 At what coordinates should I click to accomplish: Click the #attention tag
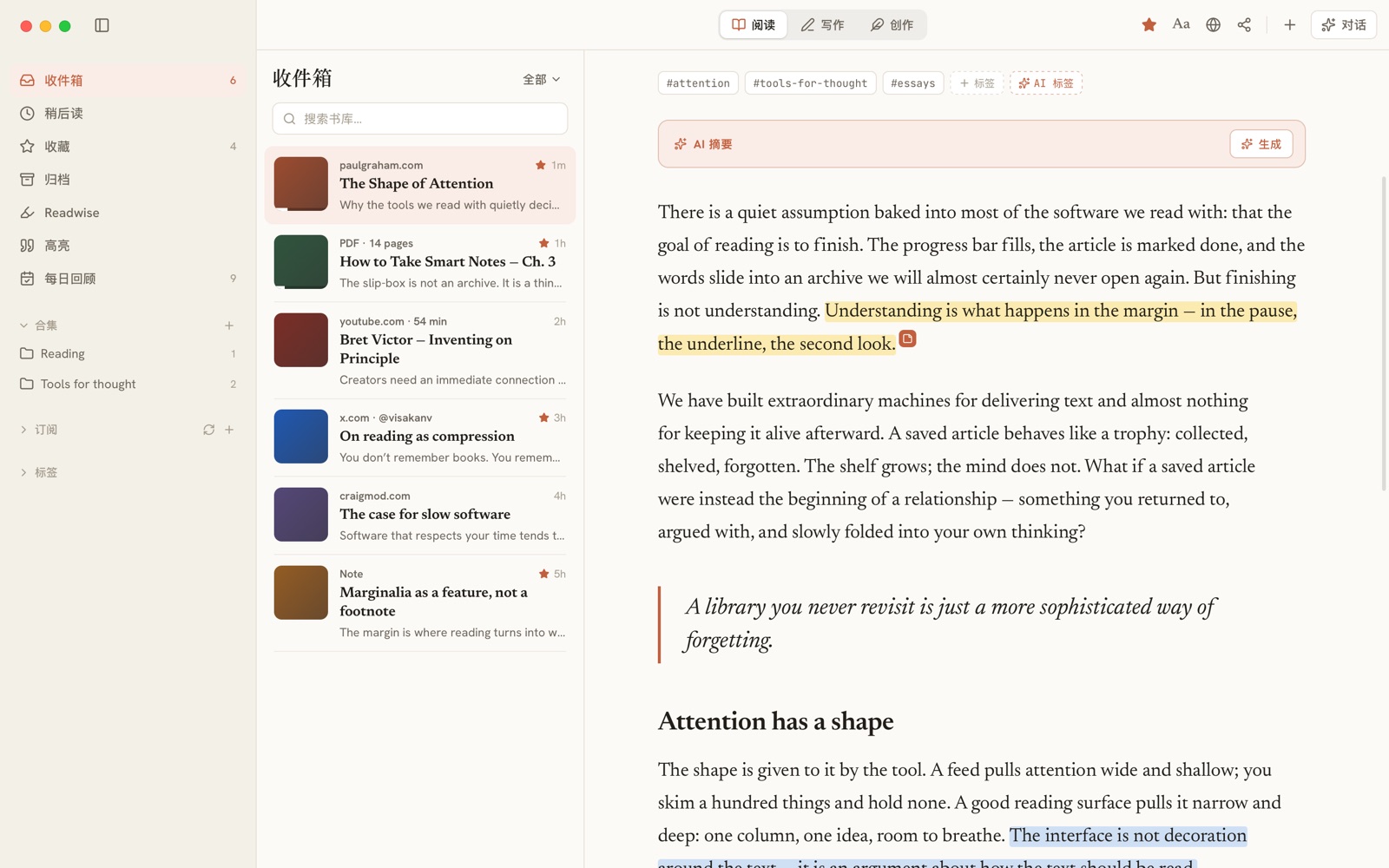(698, 83)
